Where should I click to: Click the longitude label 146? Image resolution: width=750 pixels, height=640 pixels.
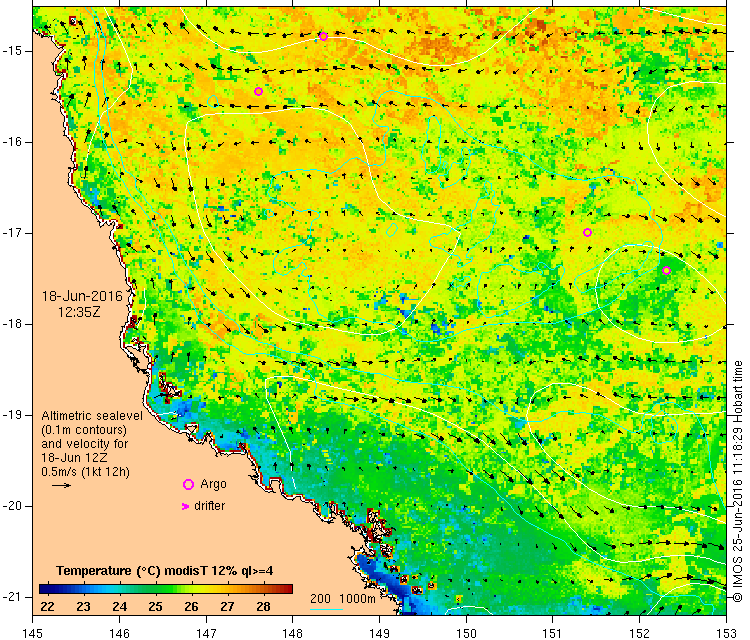119,634
